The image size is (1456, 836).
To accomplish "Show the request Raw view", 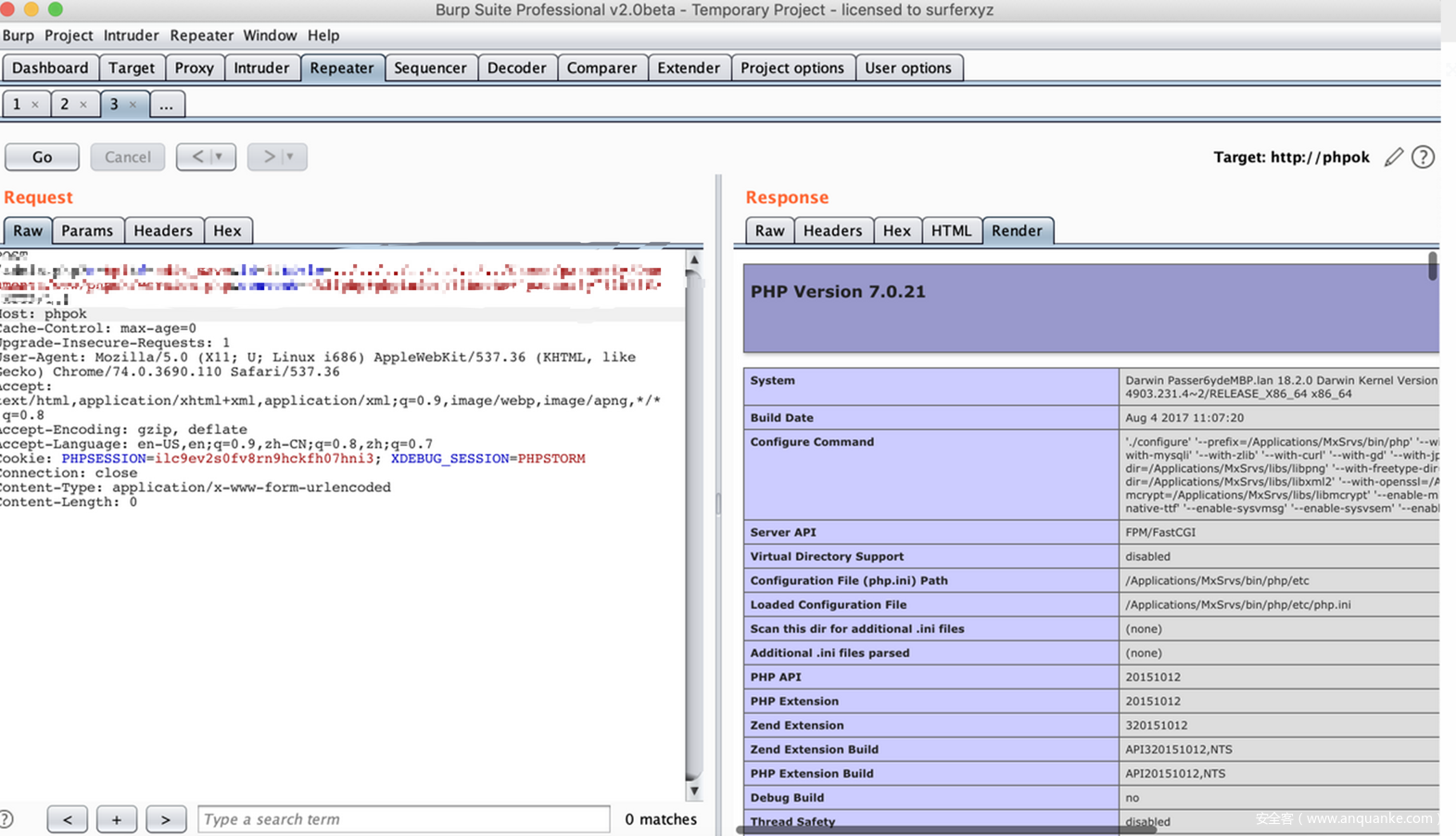I will click(28, 231).
